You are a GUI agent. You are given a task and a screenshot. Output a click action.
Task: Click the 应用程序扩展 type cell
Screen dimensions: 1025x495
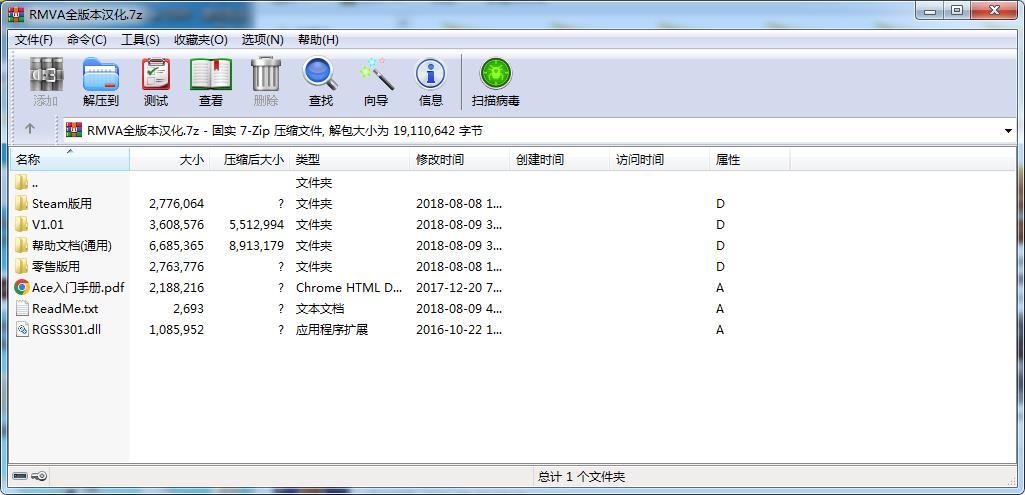click(x=331, y=329)
